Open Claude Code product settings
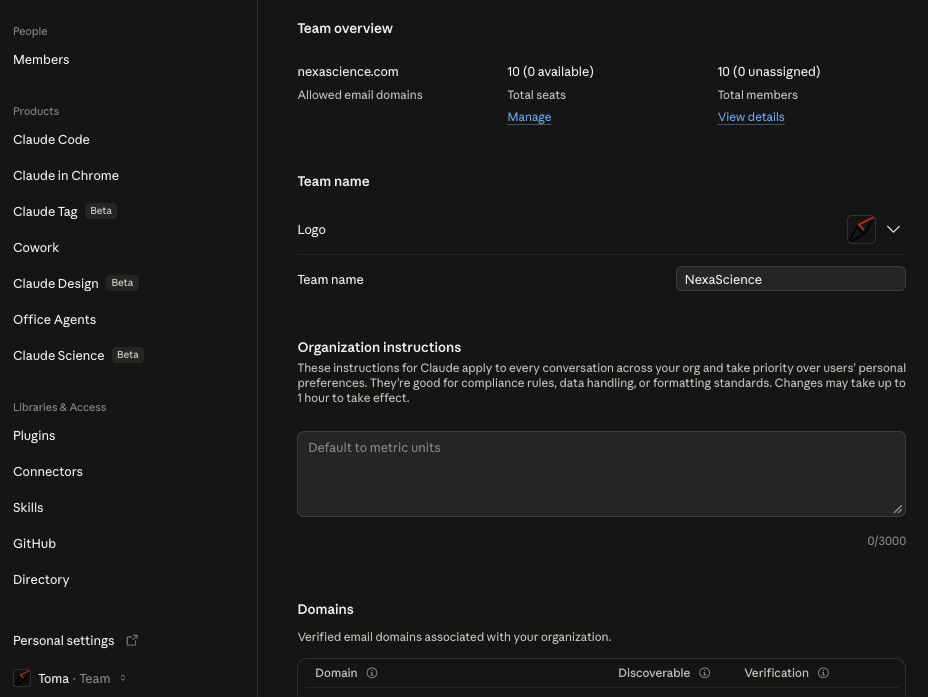The height and width of the screenshot is (697, 928). click(51, 140)
